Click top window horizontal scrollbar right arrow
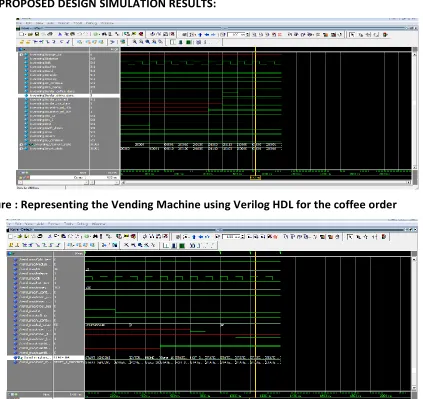 pyautogui.click(x=409, y=182)
